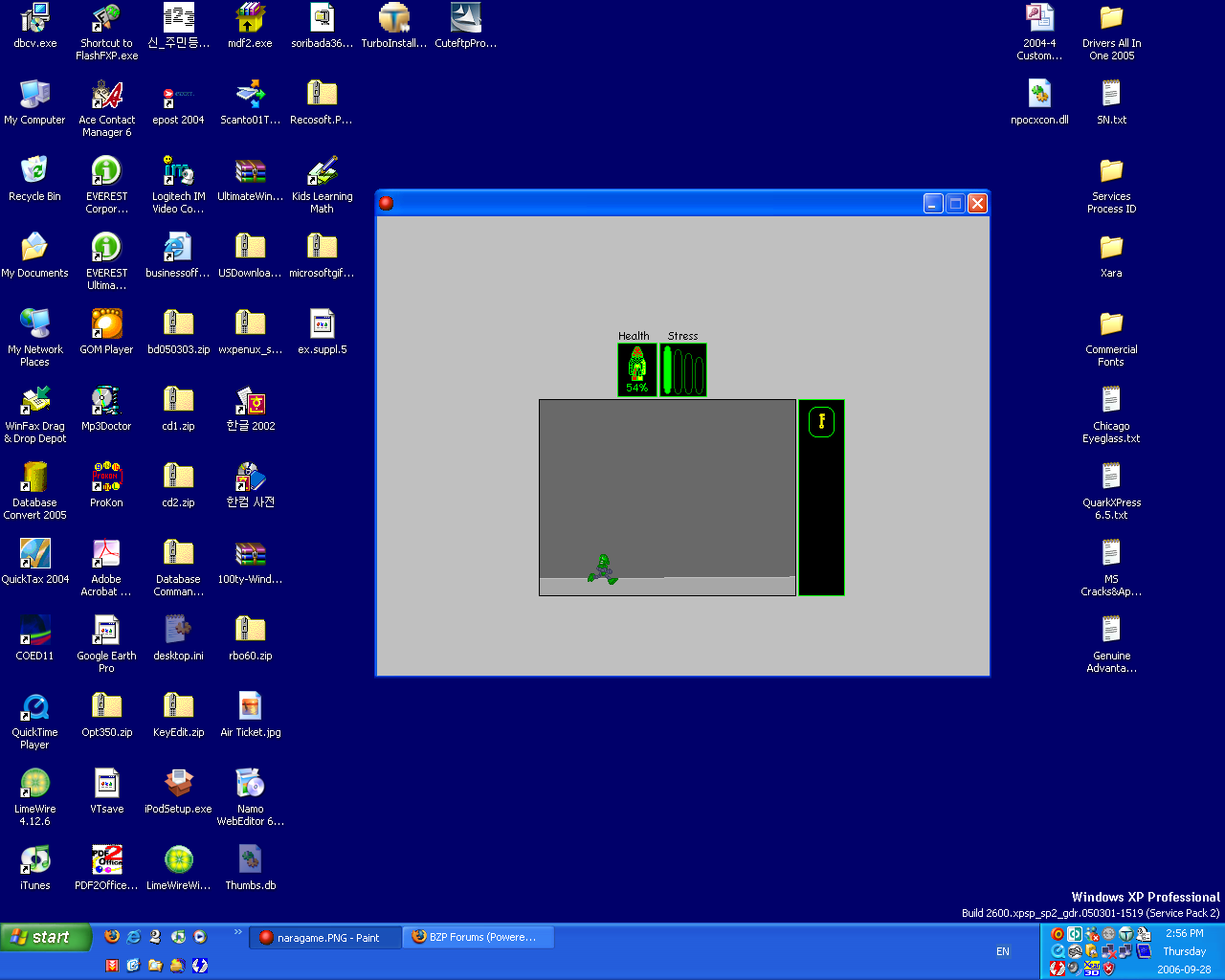The height and width of the screenshot is (980, 1225).
Task: Select the Kids Learning Math shortcut
Action: [322, 185]
